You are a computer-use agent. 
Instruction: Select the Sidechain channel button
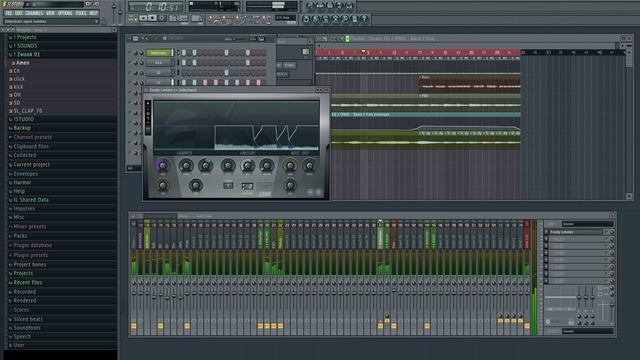click(158, 53)
